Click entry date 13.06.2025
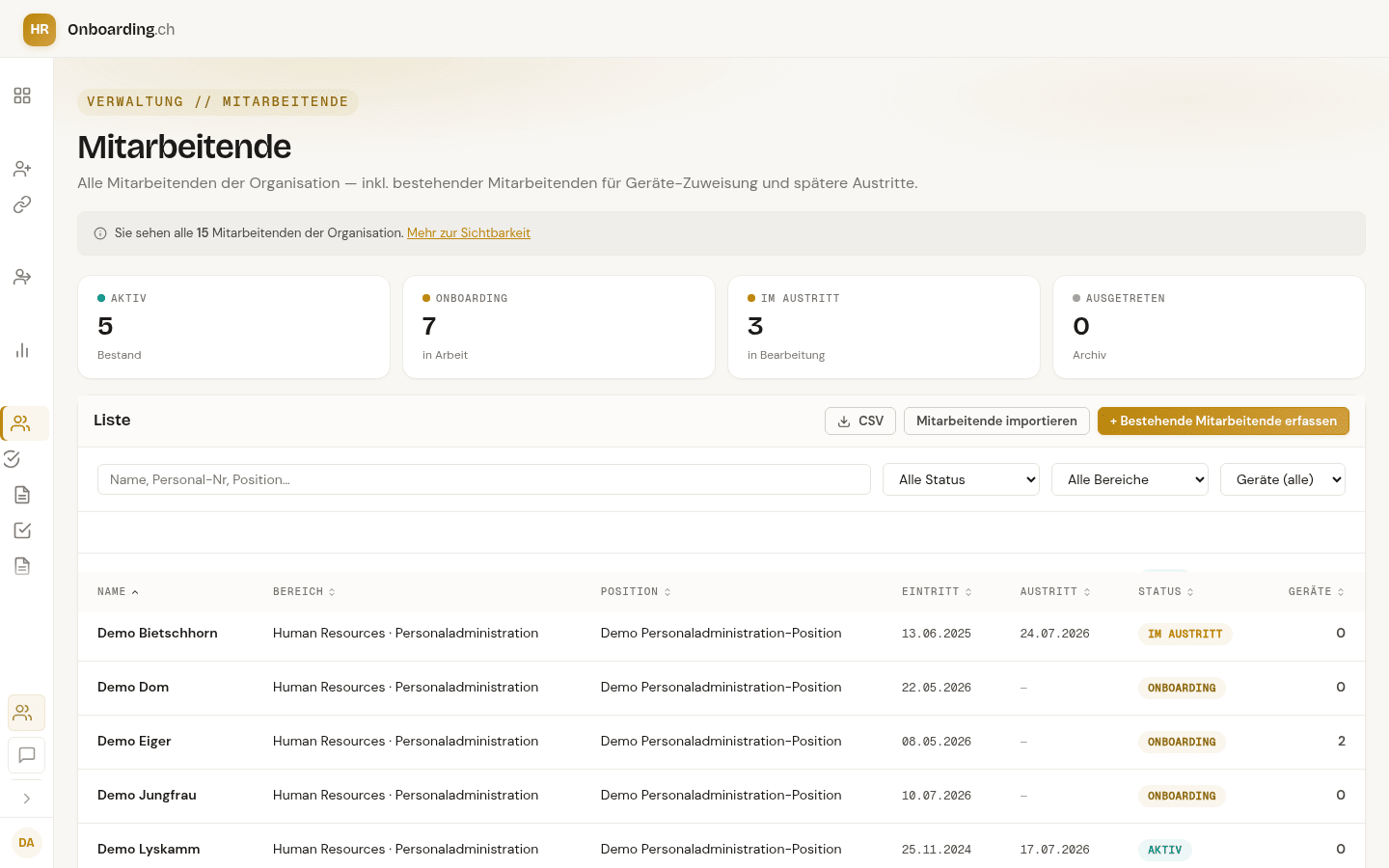Screen dimensions: 1389x868 pyautogui.click(x=937, y=635)
